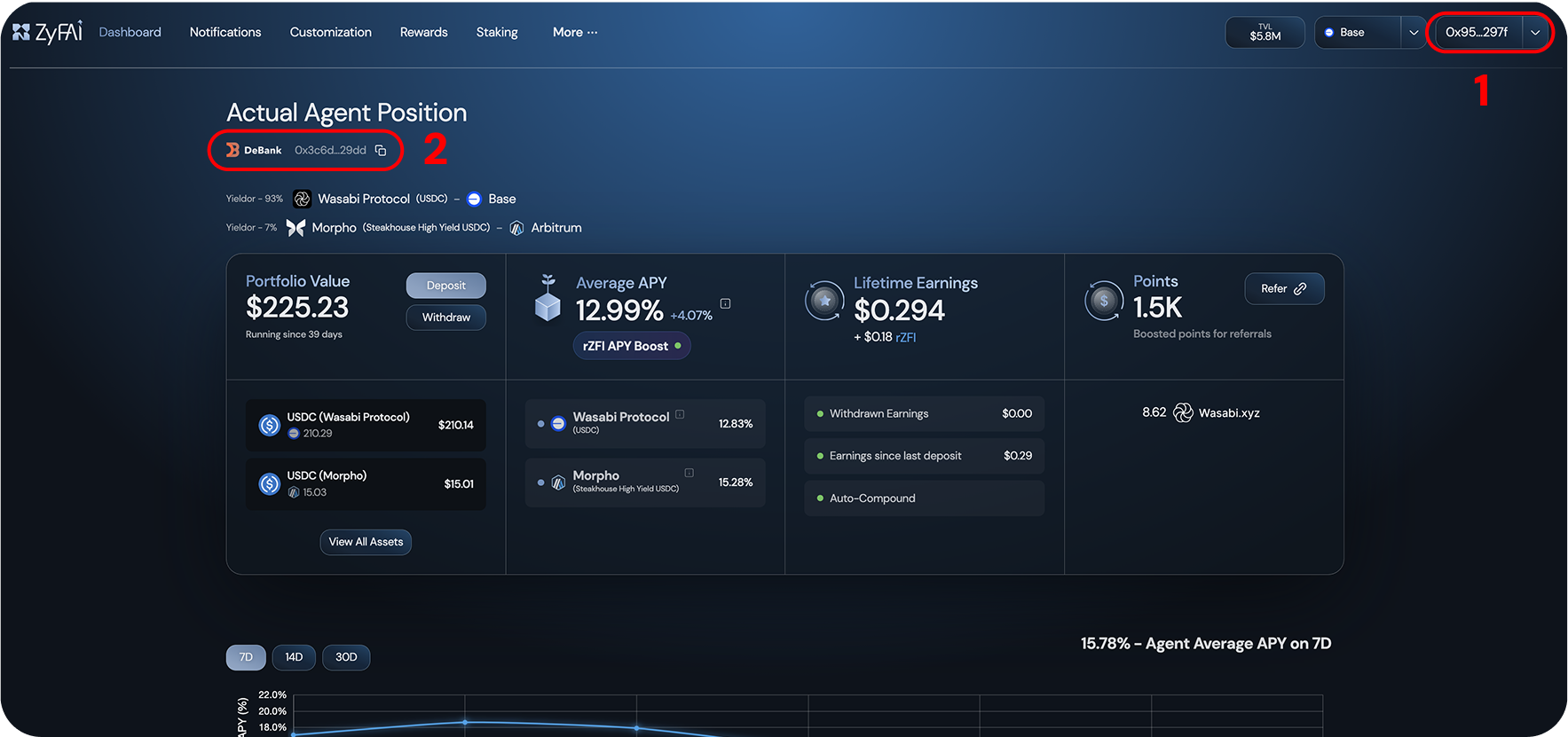The image size is (1568, 737).
Task: Expand the Base network dropdown
Action: (1413, 33)
